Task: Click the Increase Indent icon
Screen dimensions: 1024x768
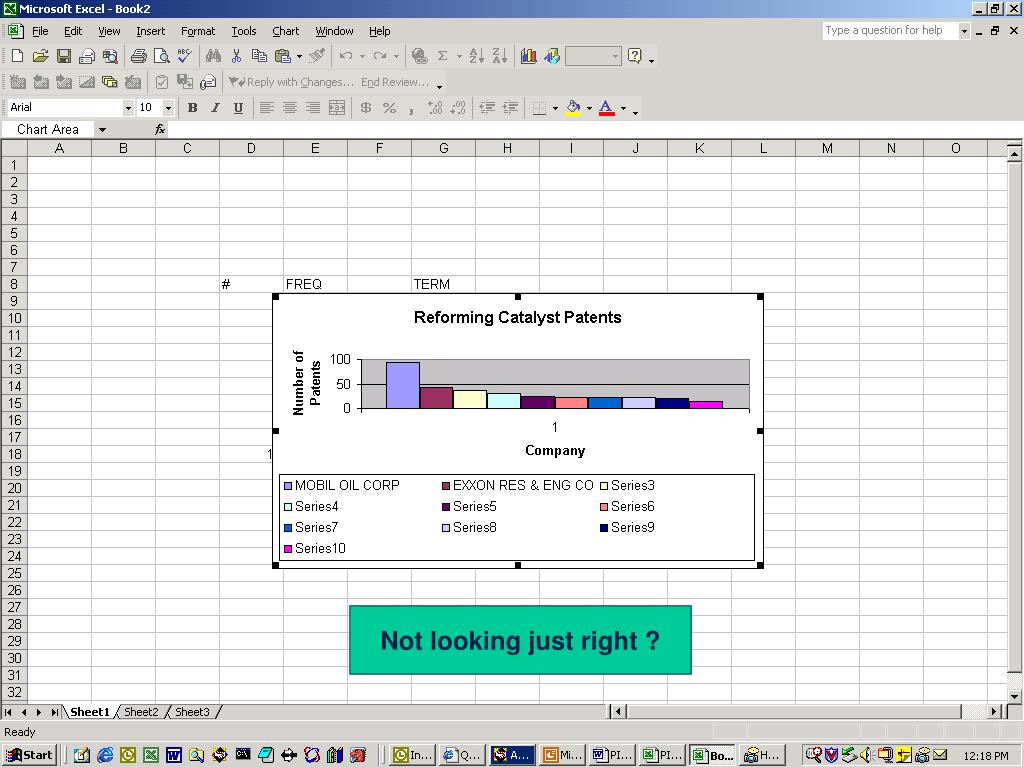Action: 510,108
